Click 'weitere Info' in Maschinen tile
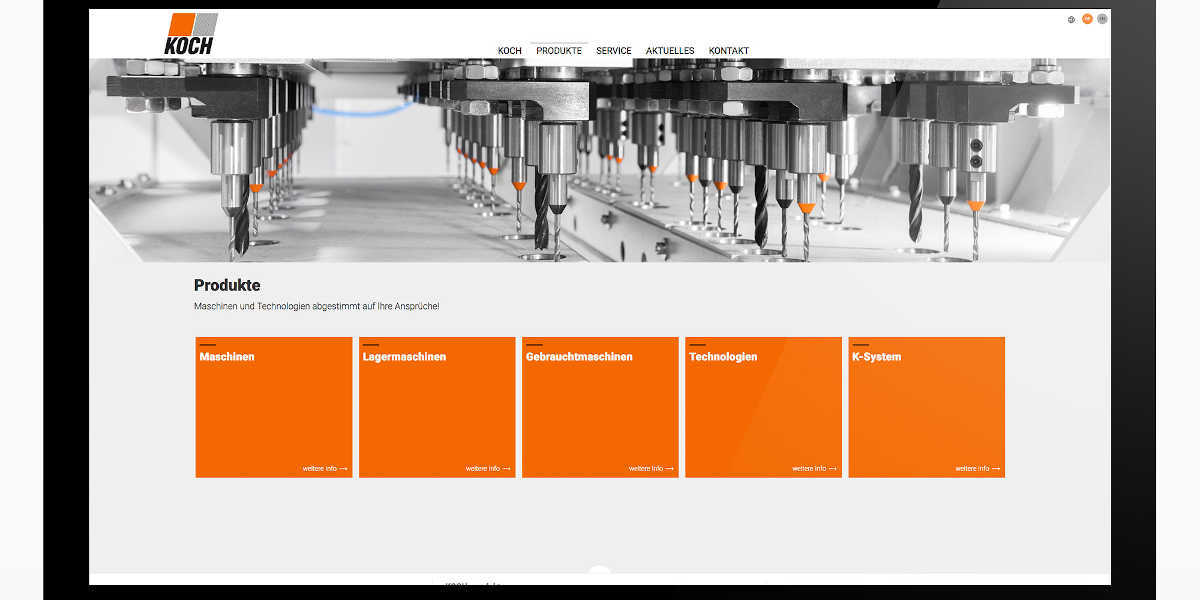The width and height of the screenshot is (1200, 600). pyautogui.click(x=325, y=469)
